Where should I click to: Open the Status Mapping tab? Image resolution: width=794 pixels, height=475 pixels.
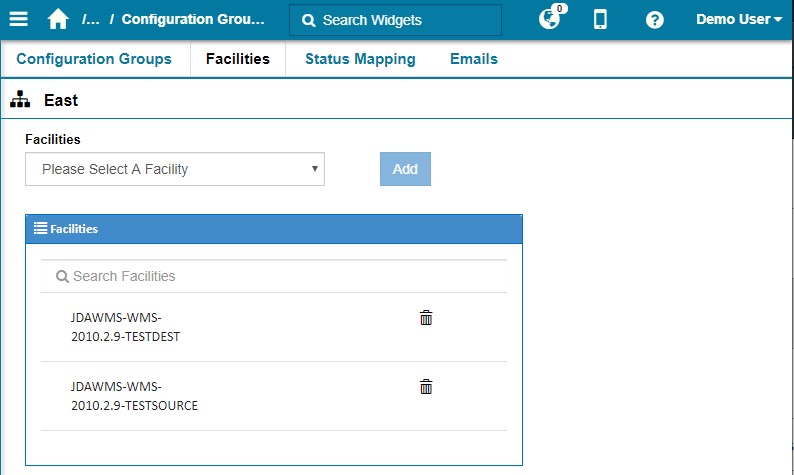pos(360,59)
